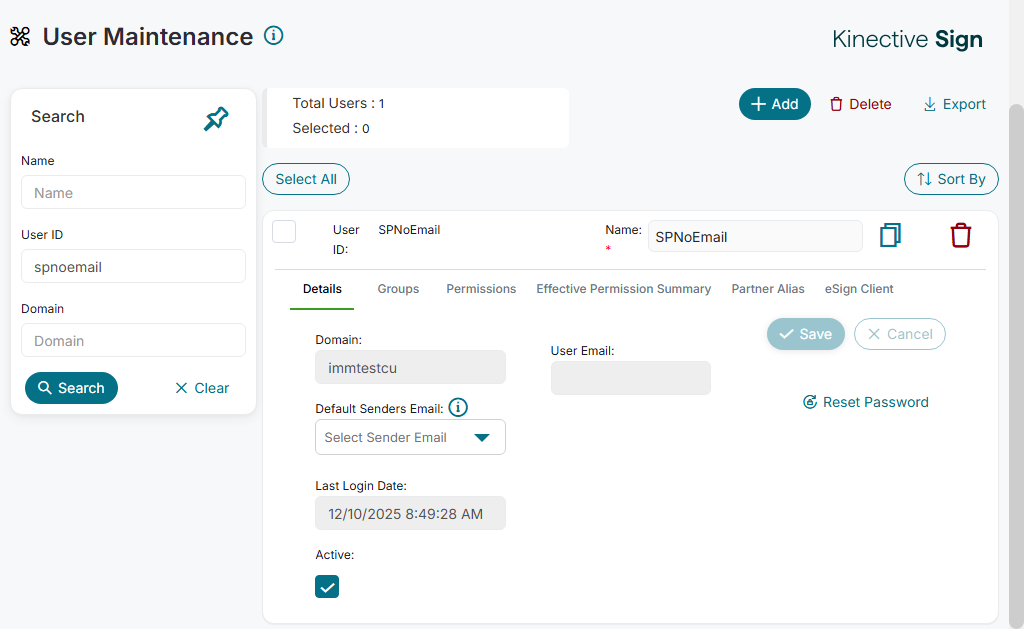This screenshot has width=1024, height=629.
Task: Click the info icon beside User Maintenance
Action: tap(274, 36)
